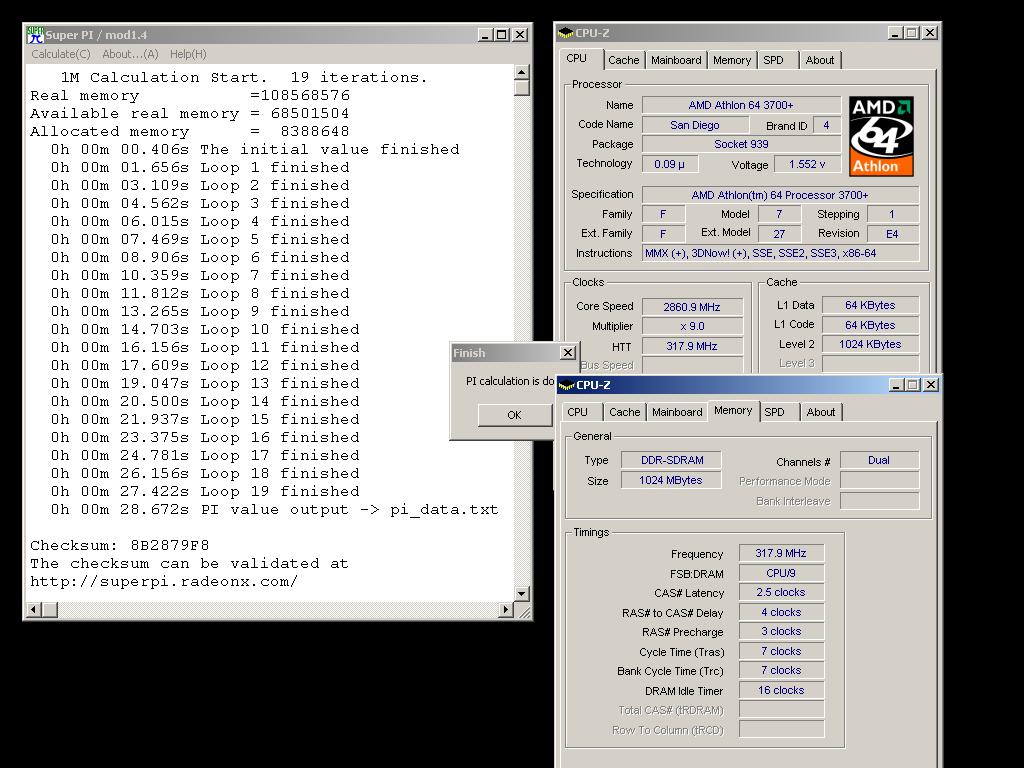Click the Super PI title bar icon
1024x768 pixels.
pos(35,35)
